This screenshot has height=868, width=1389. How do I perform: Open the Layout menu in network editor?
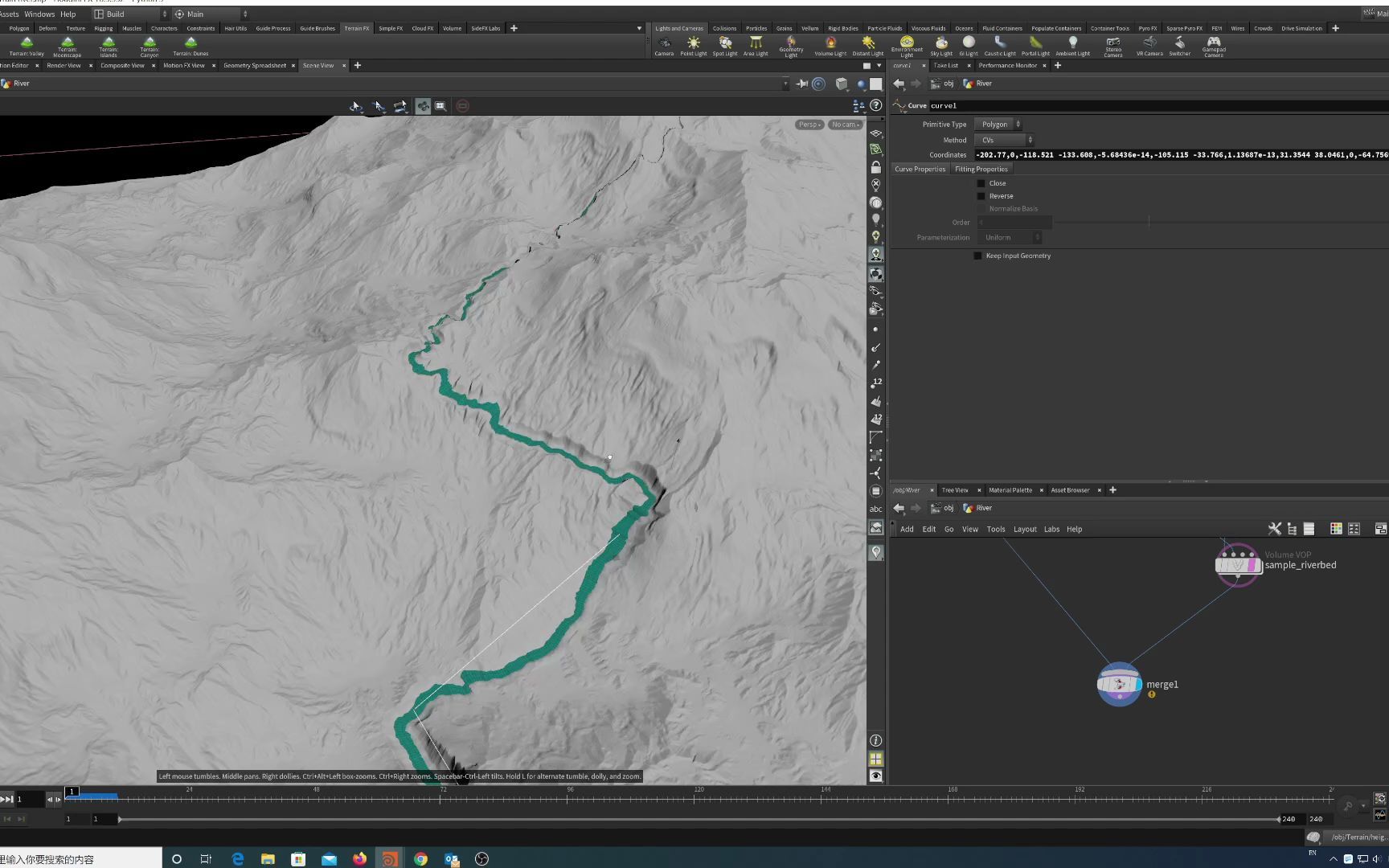(1024, 529)
